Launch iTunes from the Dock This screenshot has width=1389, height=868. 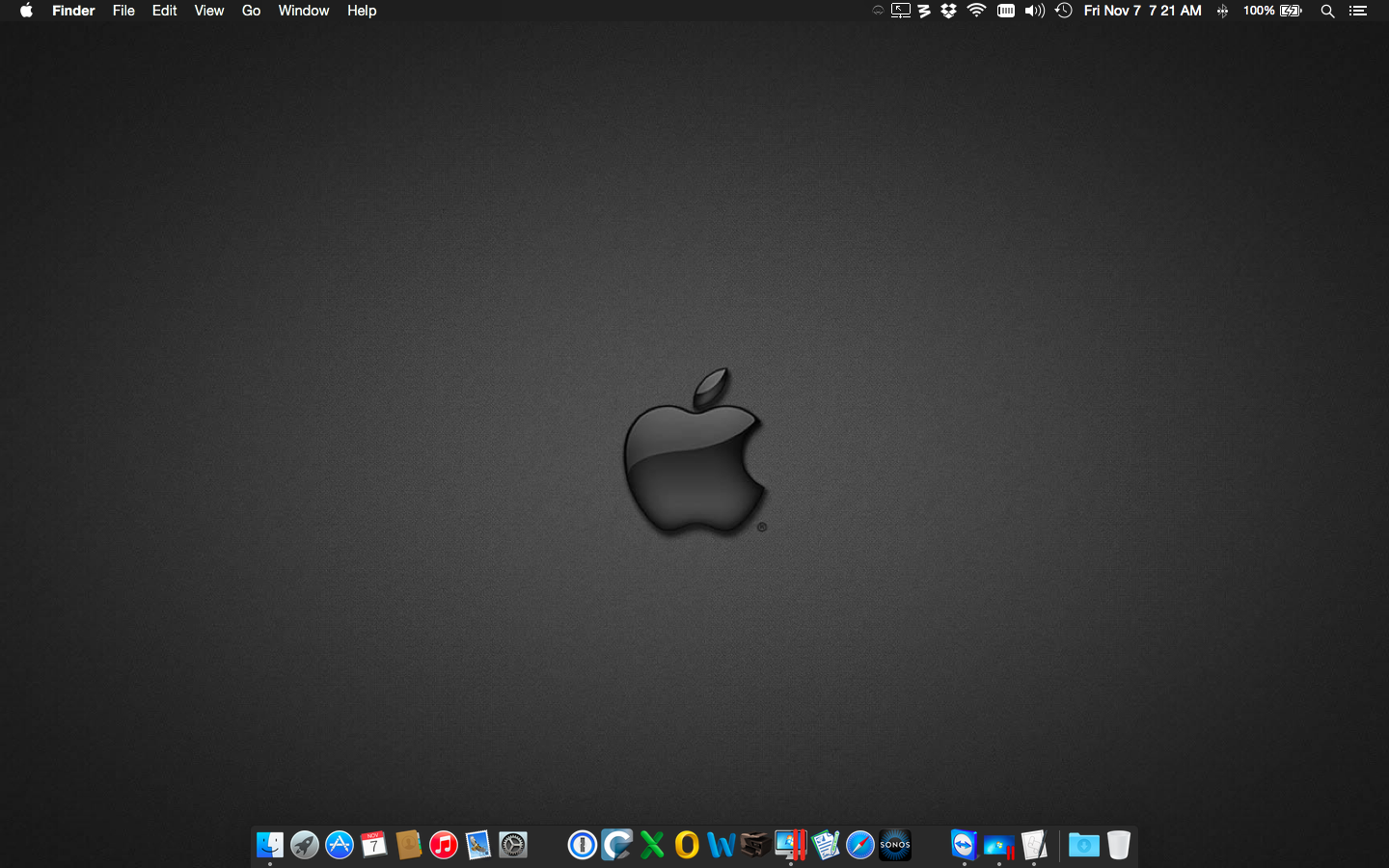pyautogui.click(x=444, y=845)
